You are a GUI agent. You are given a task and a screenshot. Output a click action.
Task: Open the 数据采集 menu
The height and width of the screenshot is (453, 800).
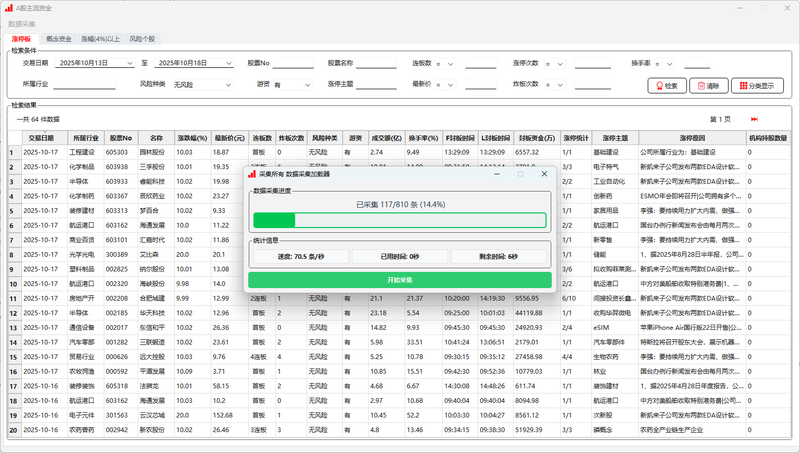(x=21, y=23)
